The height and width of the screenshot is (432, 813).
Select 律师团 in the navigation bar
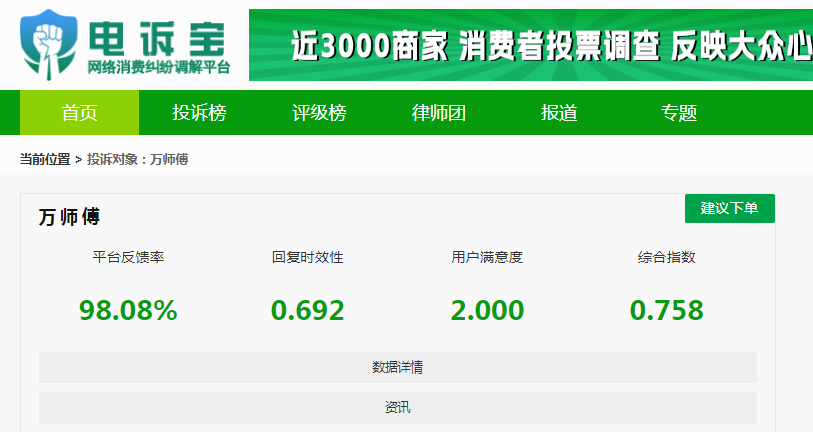click(x=439, y=113)
